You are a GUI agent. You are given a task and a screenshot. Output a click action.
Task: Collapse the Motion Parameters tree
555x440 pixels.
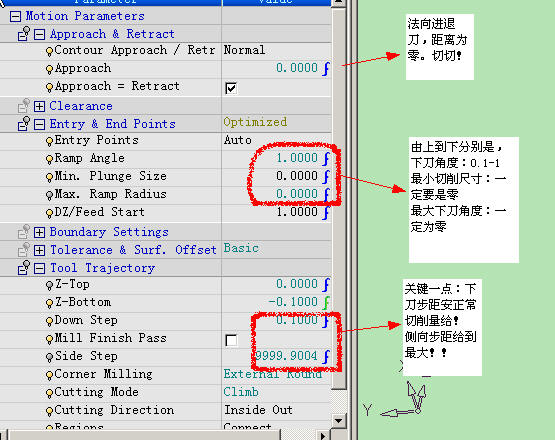[15, 16]
